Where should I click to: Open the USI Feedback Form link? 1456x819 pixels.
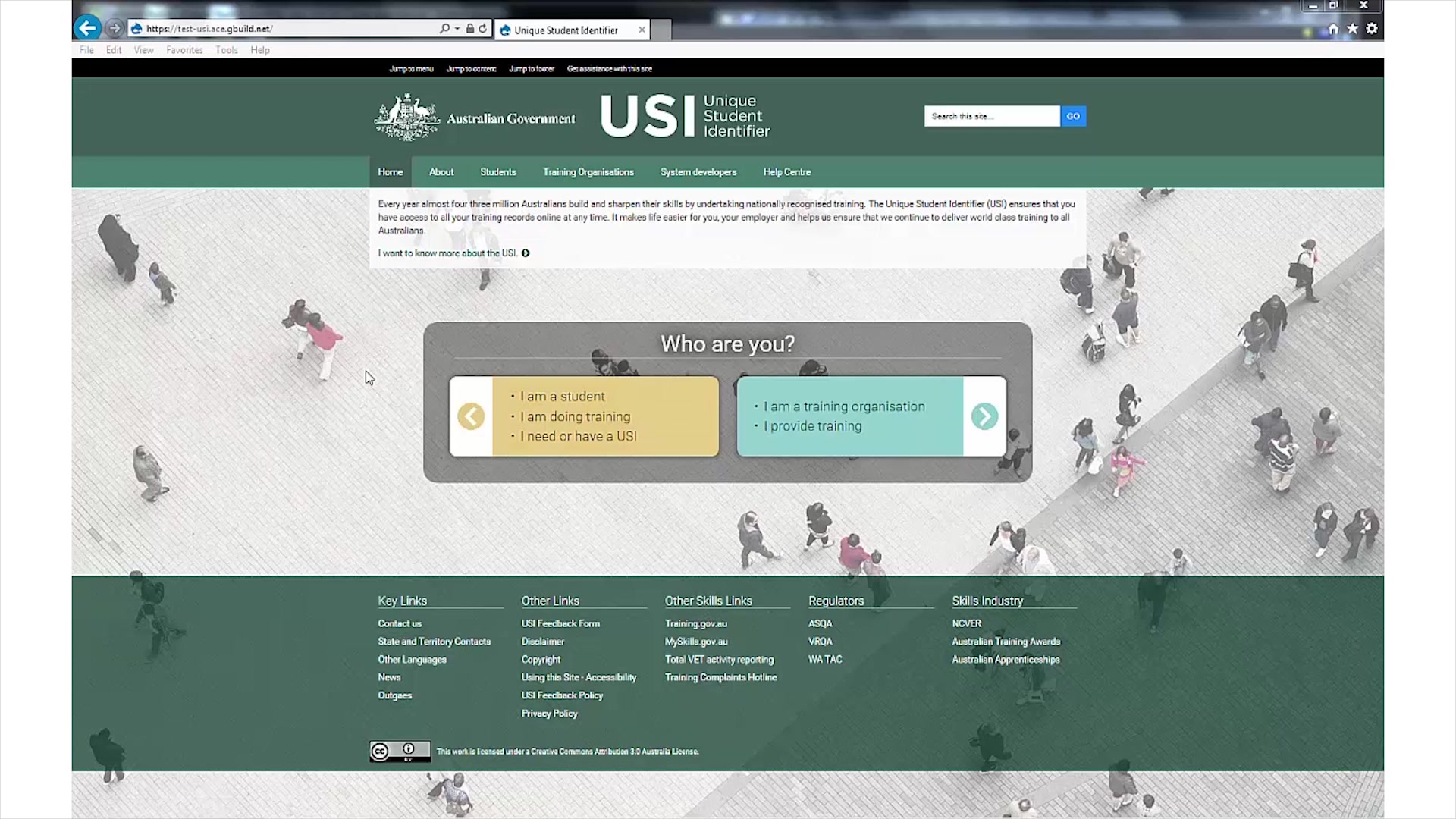coord(560,623)
